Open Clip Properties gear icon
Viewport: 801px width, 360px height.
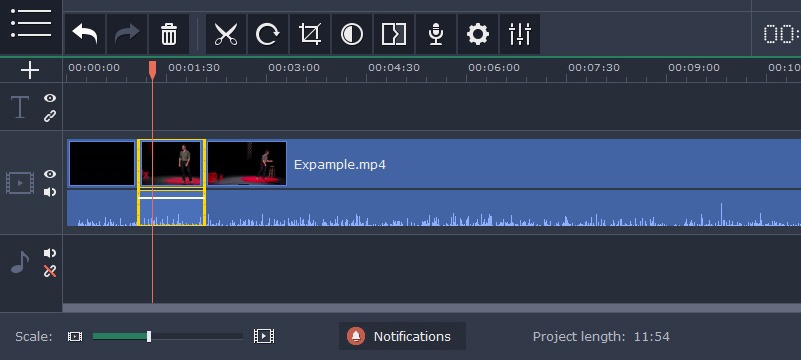478,34
